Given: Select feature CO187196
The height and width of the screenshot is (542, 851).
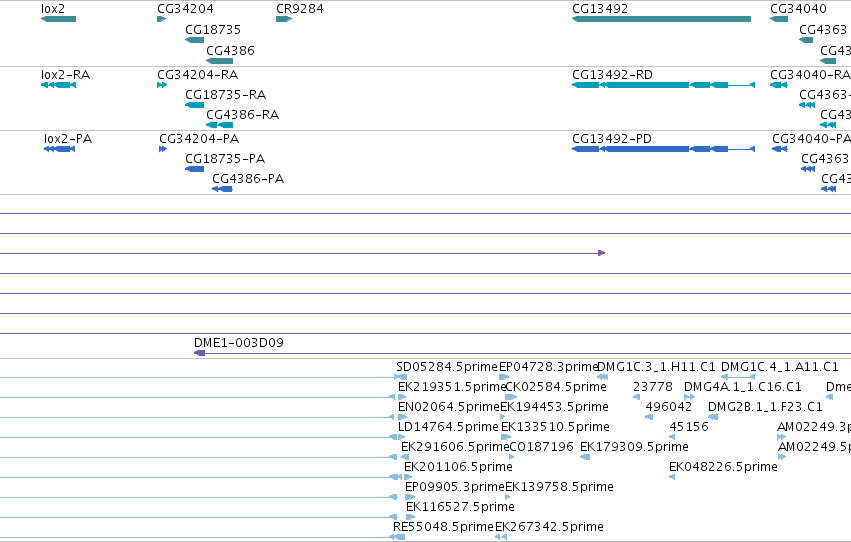Looking at the screenshot, I should pos(511,457).
